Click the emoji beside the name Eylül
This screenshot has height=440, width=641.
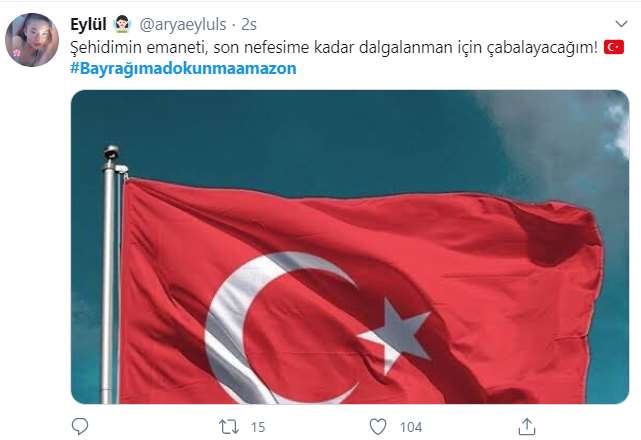point(122,24)
